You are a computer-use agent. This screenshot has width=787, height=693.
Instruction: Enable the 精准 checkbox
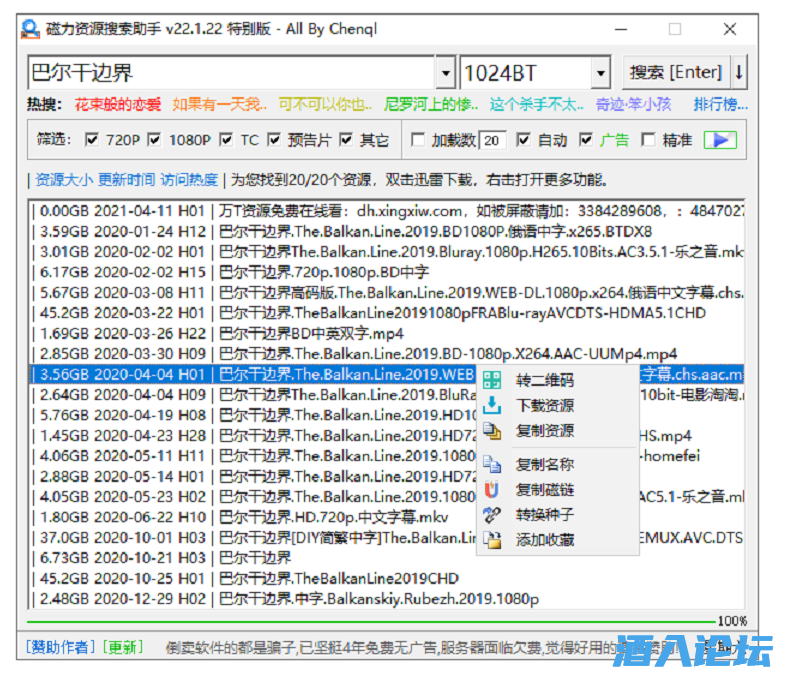648,140
